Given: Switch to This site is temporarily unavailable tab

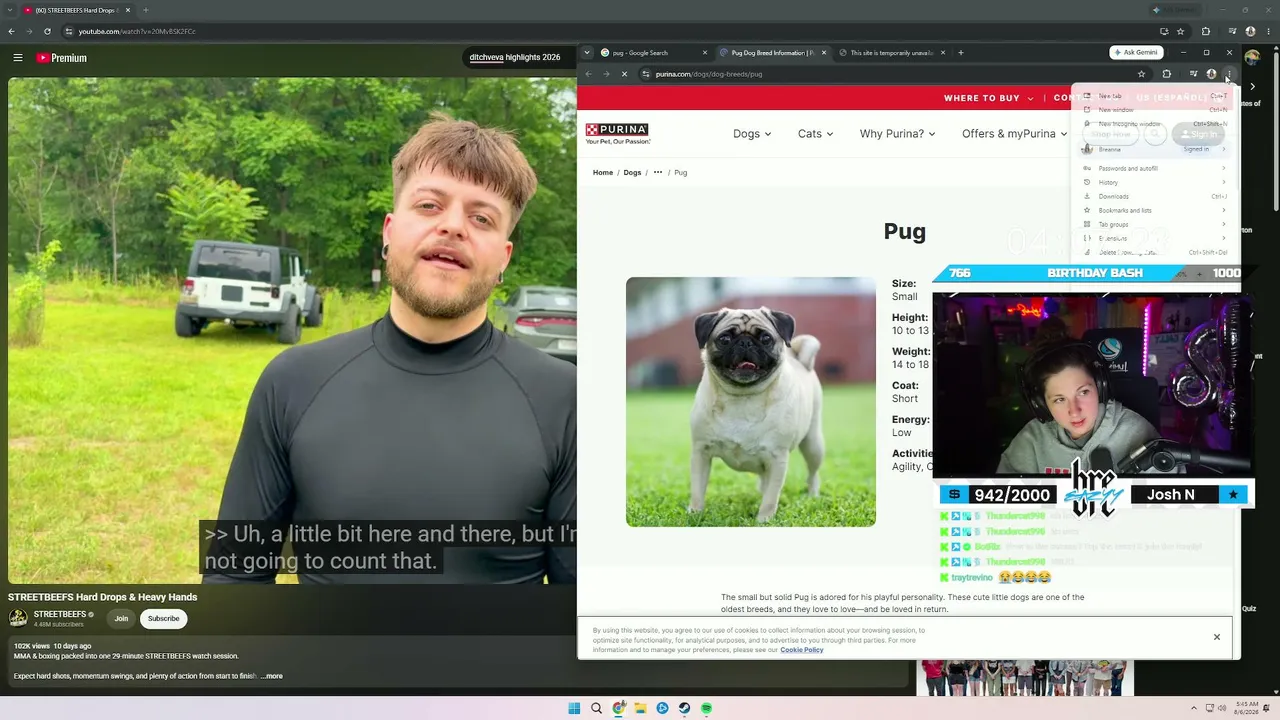Looking at the screenshot, I should (x=891, y=53).
